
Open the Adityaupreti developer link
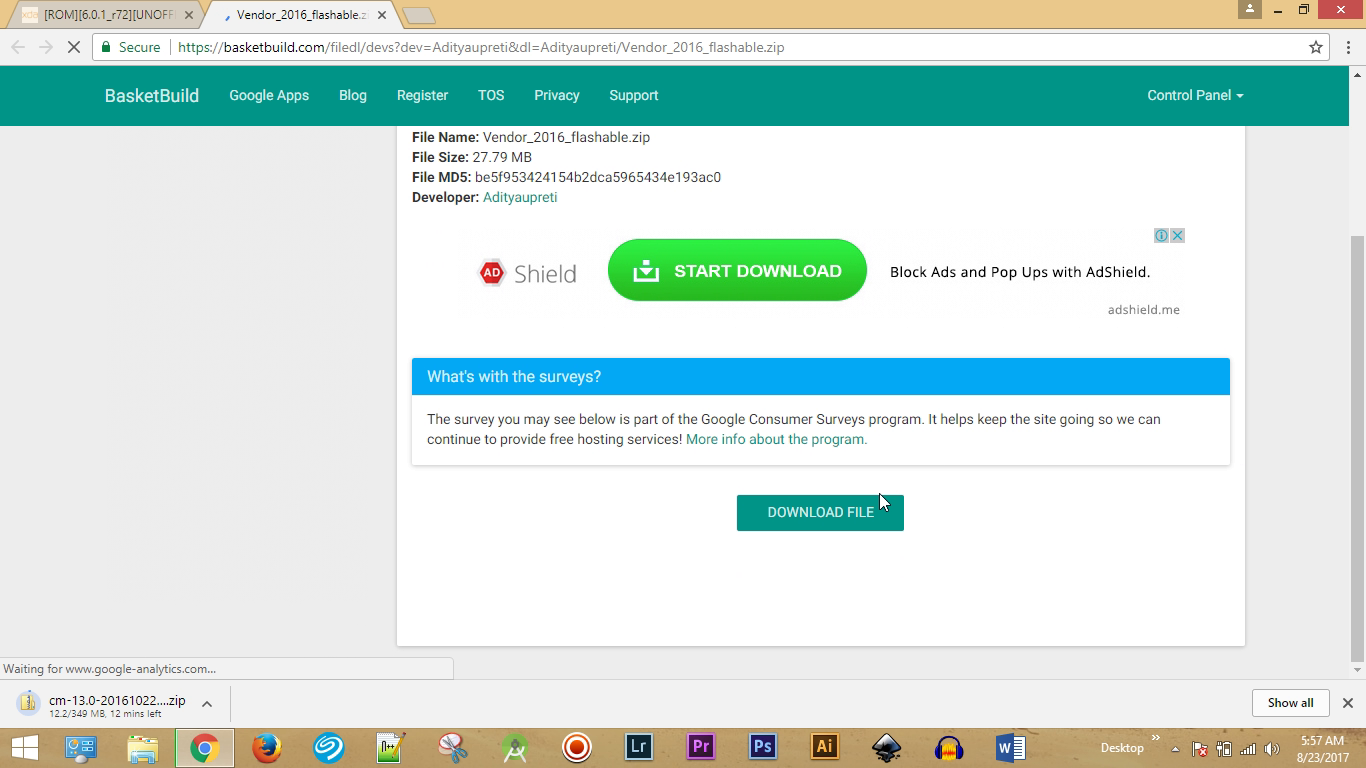520,197
